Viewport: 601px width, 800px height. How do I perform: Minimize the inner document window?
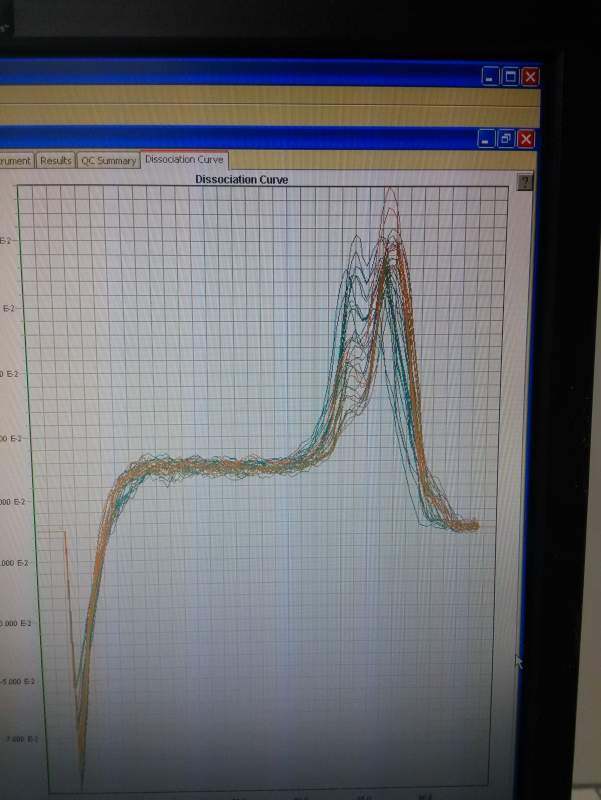[x=486, y=139]
